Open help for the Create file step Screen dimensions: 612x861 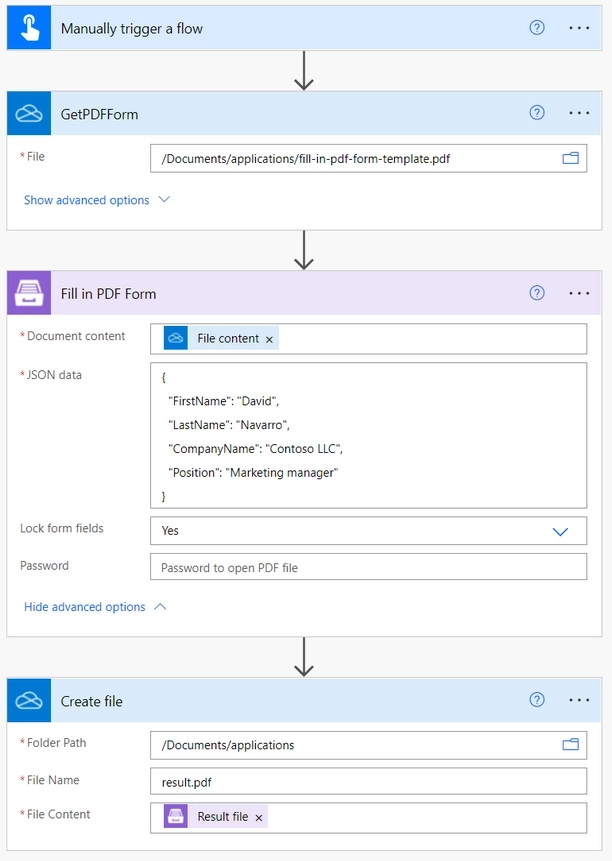tap(537, 700)
